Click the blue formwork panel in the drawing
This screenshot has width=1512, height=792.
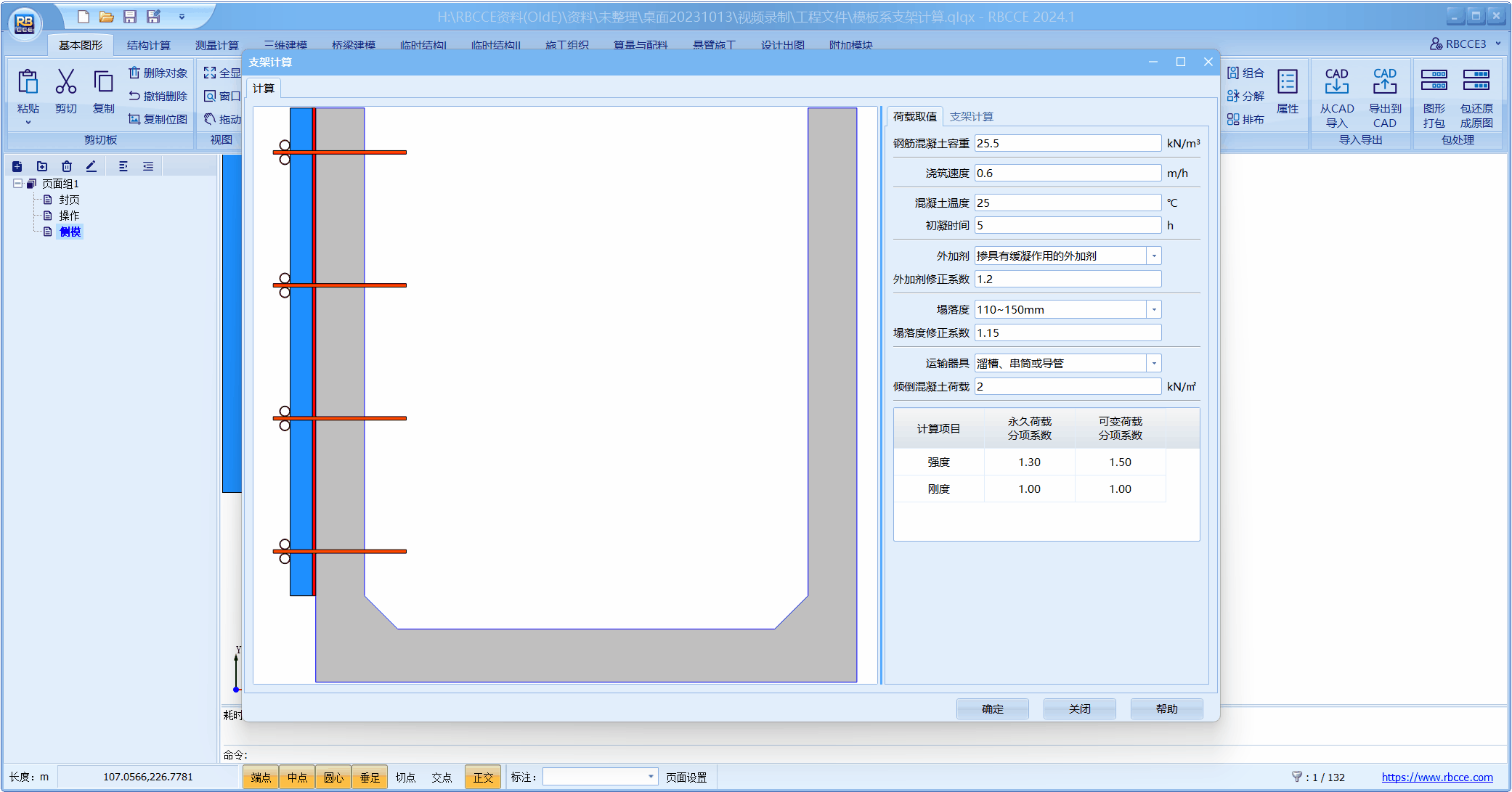tap(301, 348)
